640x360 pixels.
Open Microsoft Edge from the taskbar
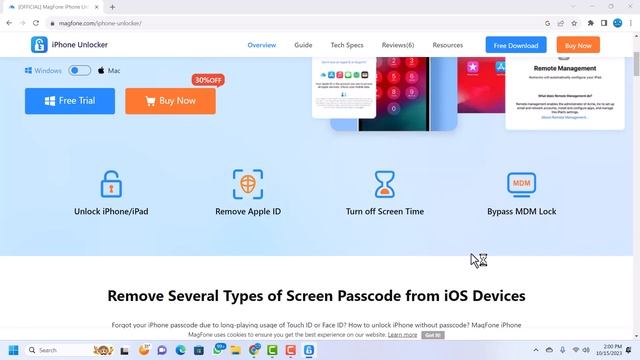click(180, 350)
